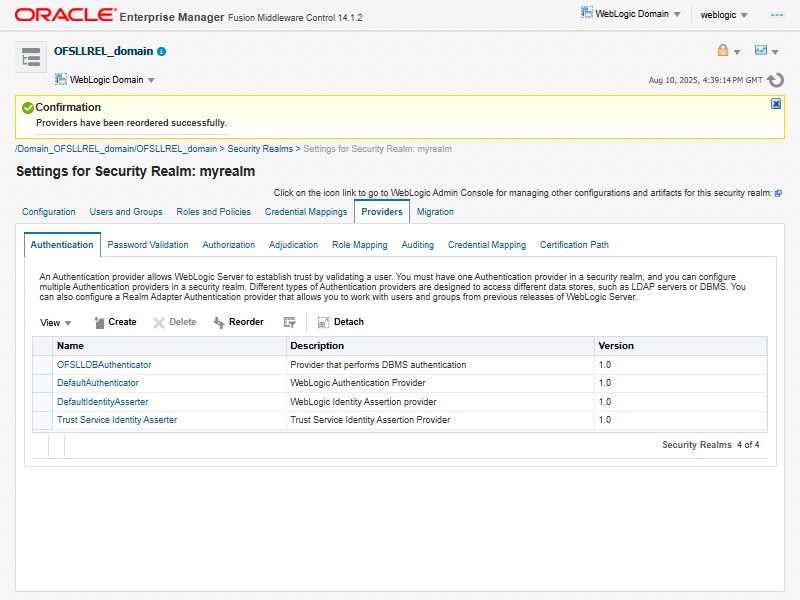
Task: Close the Confirmation message
Action: coord(776,104)
